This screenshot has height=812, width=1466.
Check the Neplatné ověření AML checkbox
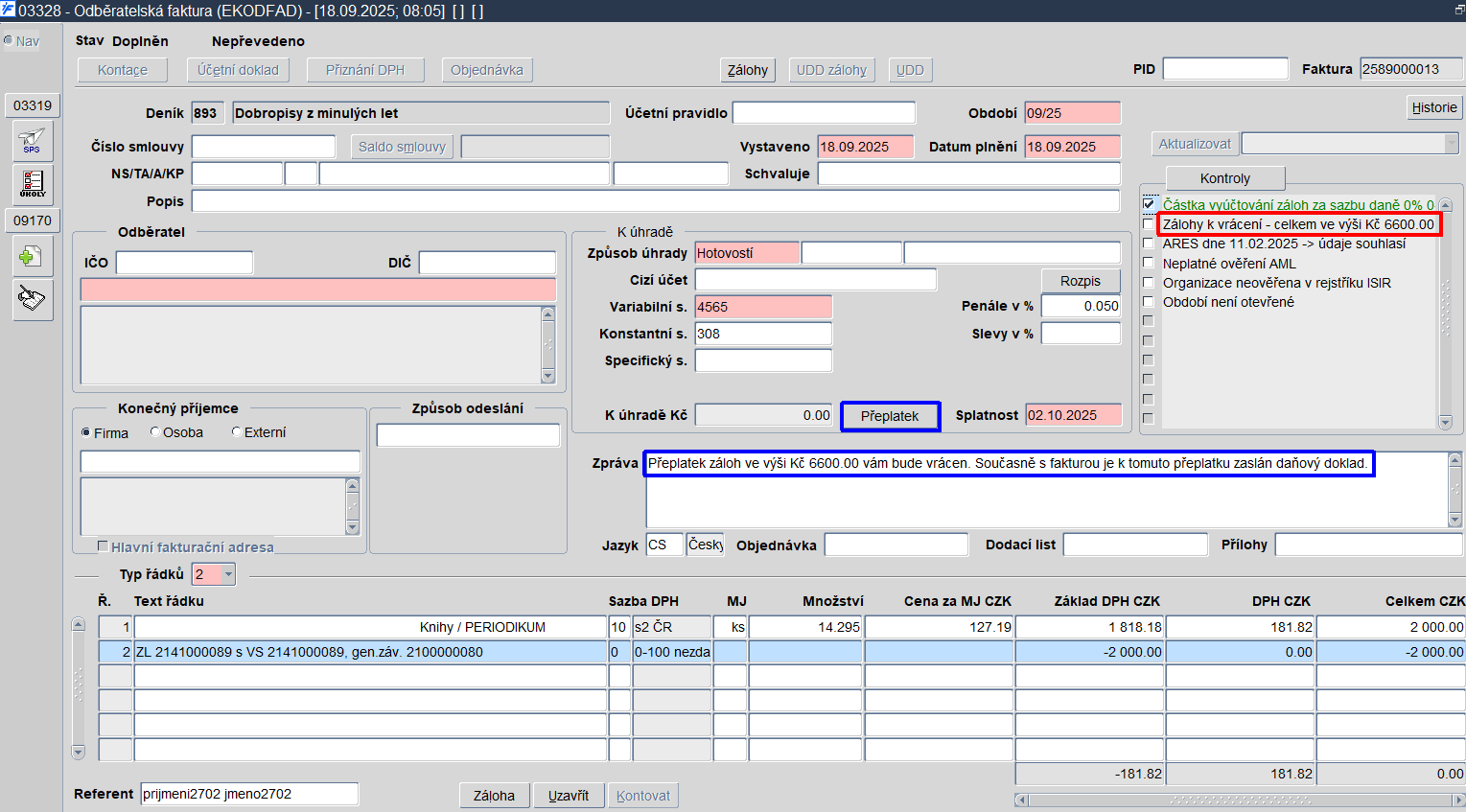coord(1149,263)
